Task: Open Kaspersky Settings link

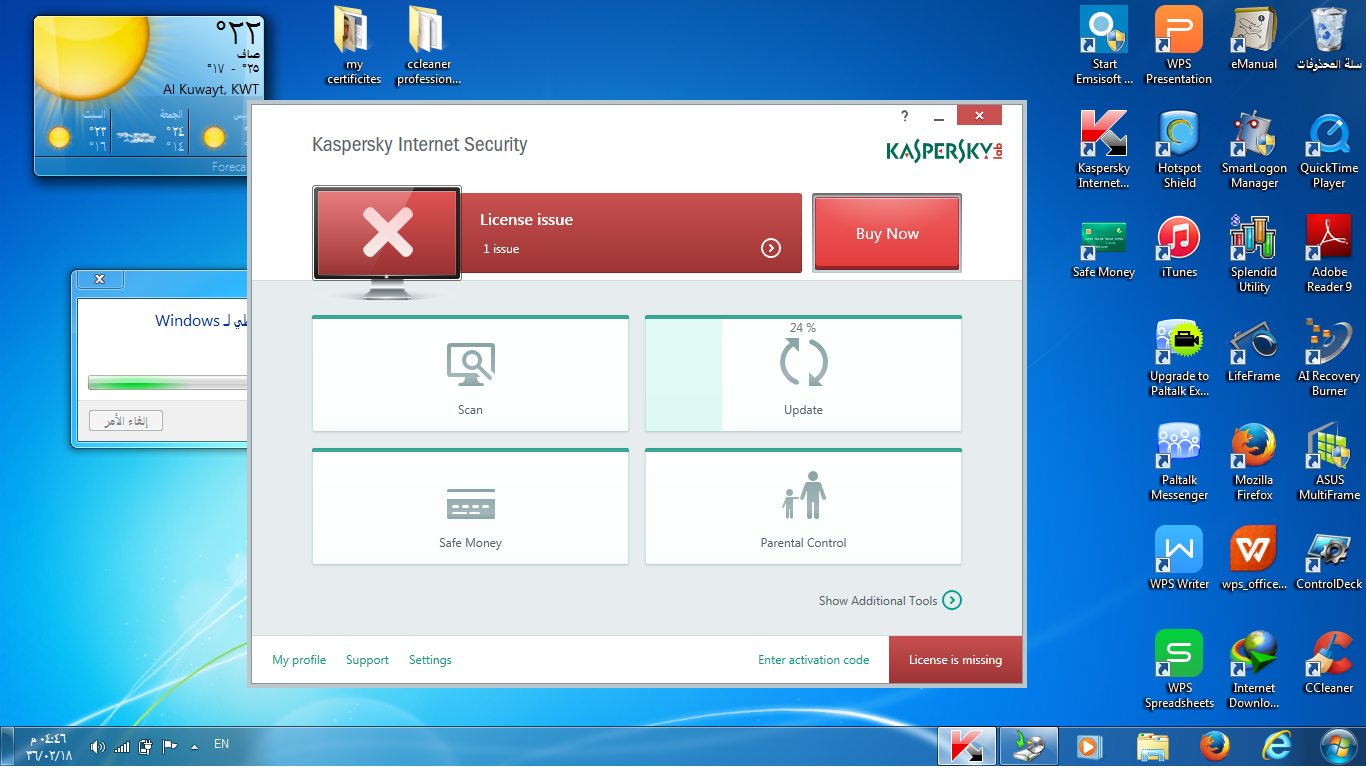Action: click(430, 660)
